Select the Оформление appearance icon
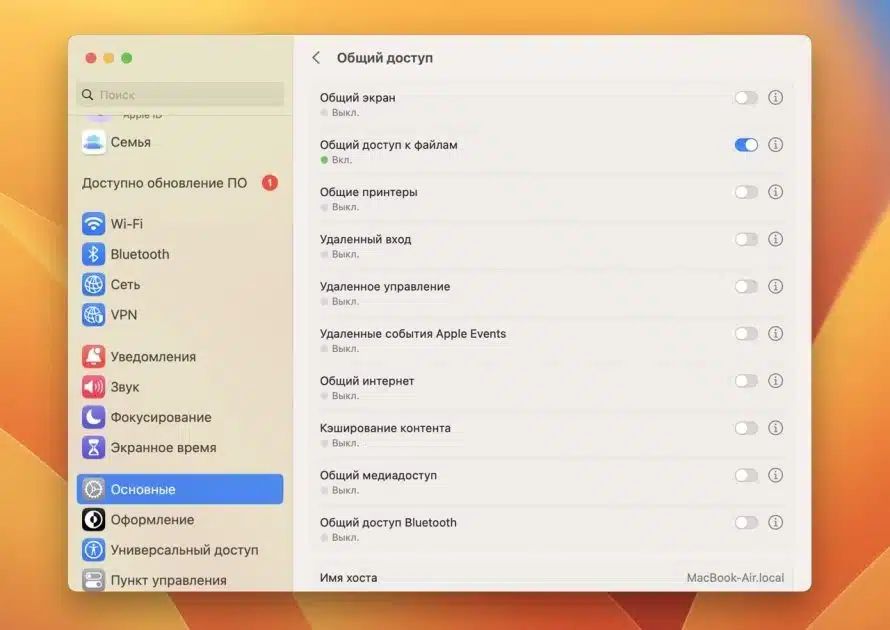This screenshot has height=630, width=890. [94, 519]
